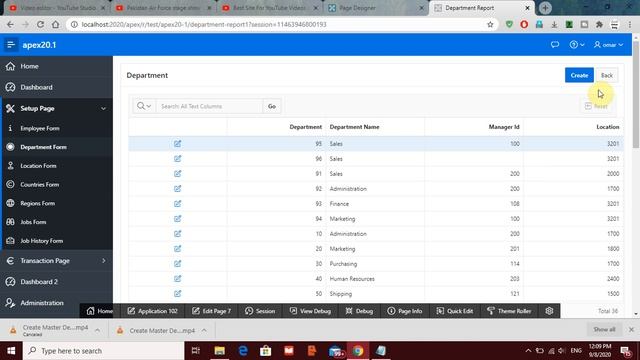Open Chrome from the taskbar
The height and width of the screenshot is (360, 640).
coord(358,351)
